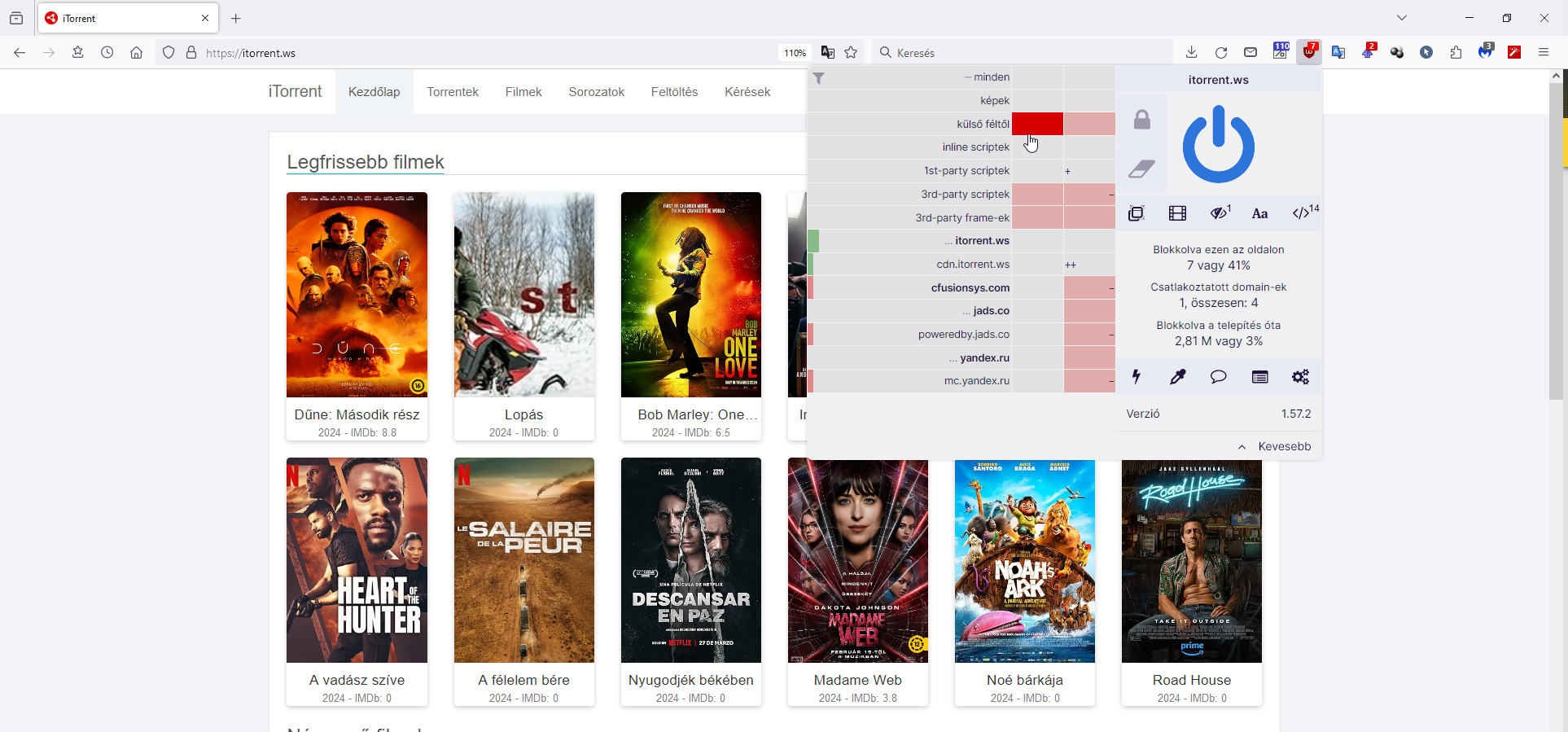Click the history clock toolbar icon

click(107, 52)
